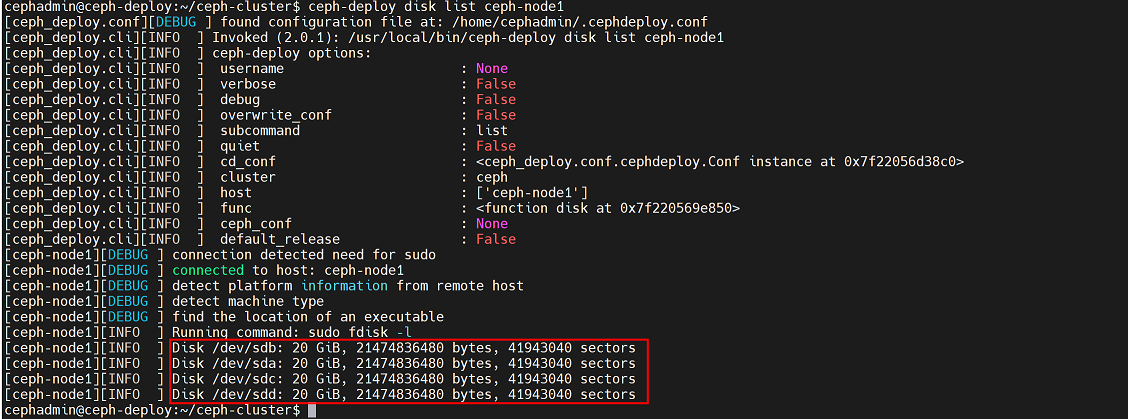Click the green 'connected' word in host line
Image resolution: width=1128 pixels, height=419 pixels.
[x=207, y=270]
